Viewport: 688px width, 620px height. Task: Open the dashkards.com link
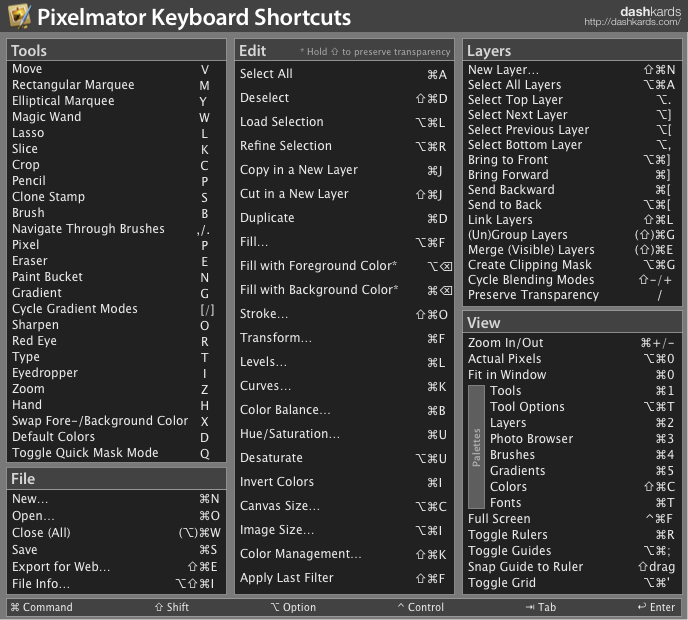(632, 22)
